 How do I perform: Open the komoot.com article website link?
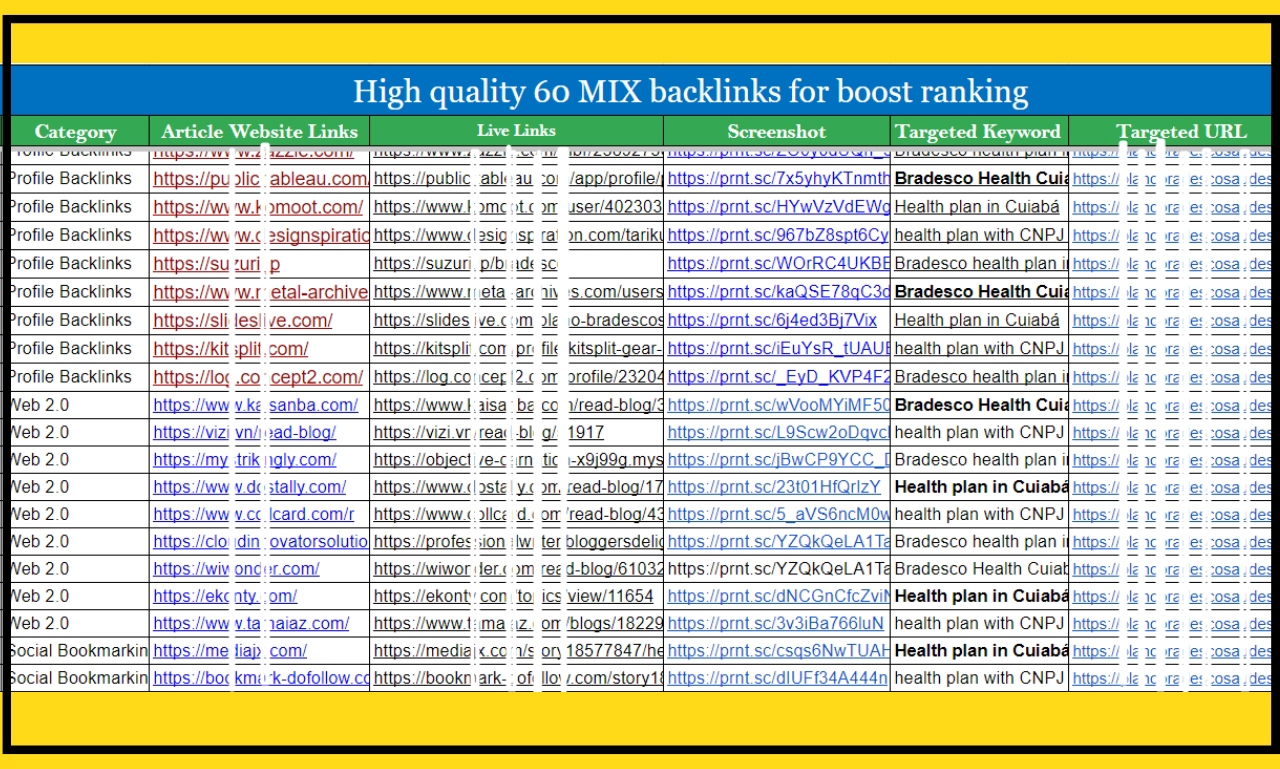tap(258, 207)
